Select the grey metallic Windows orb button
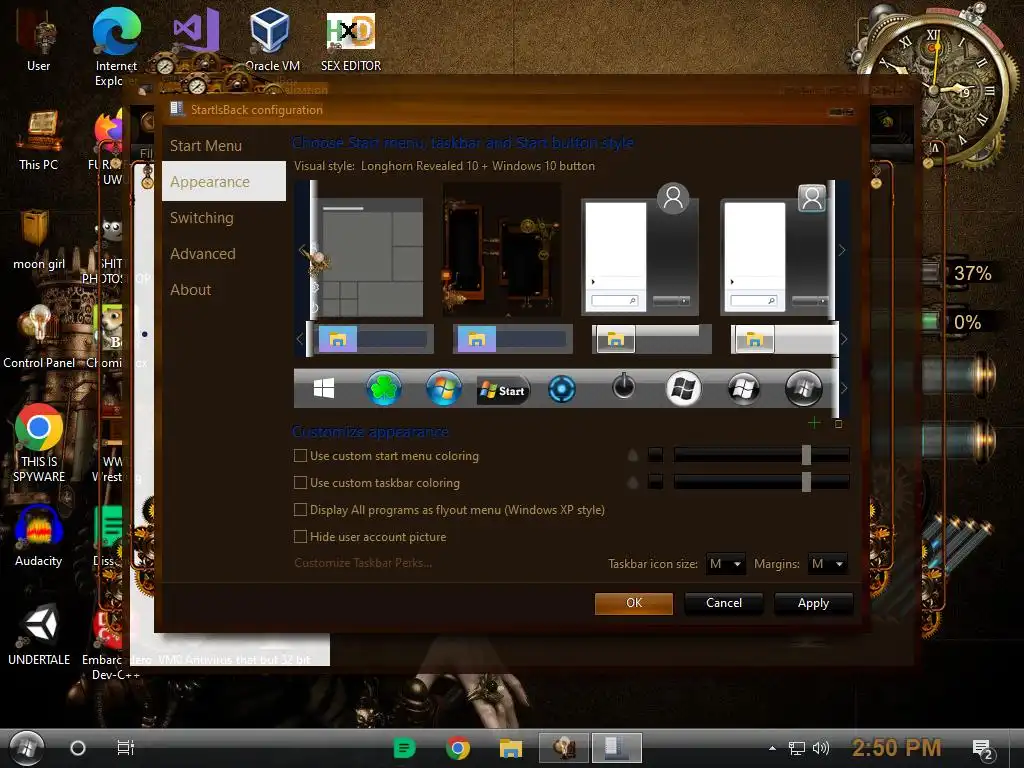The image size is (1024, 768). pyautogui.click(x=803, y=389)
